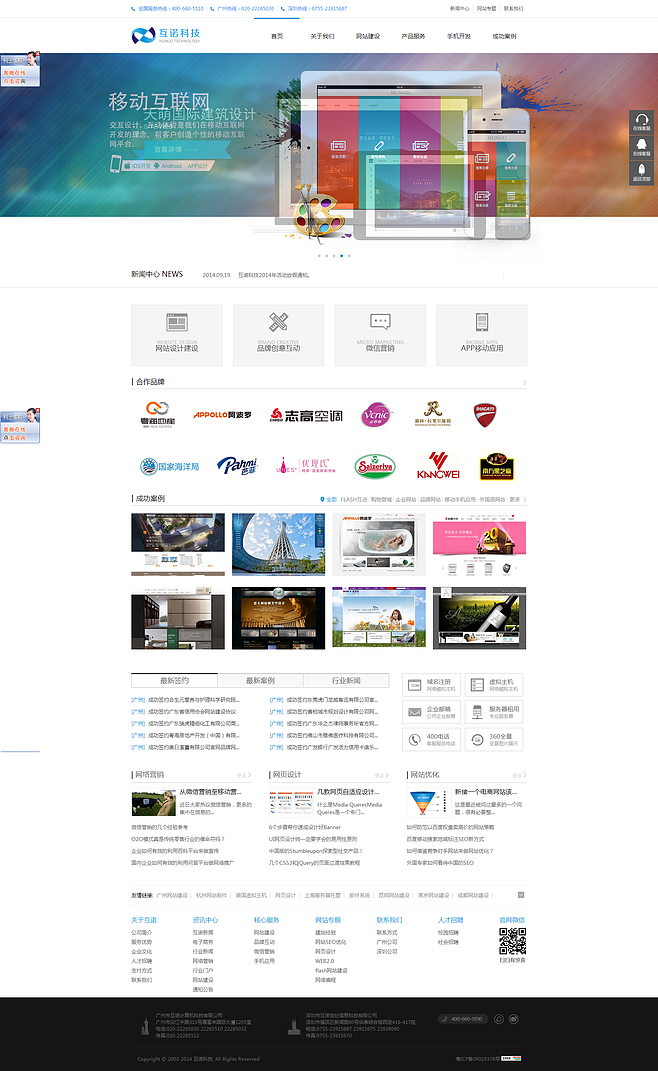658x1071 pixels.
Task: Open 联系我们 link in top bar
Action: click(513, 8)
